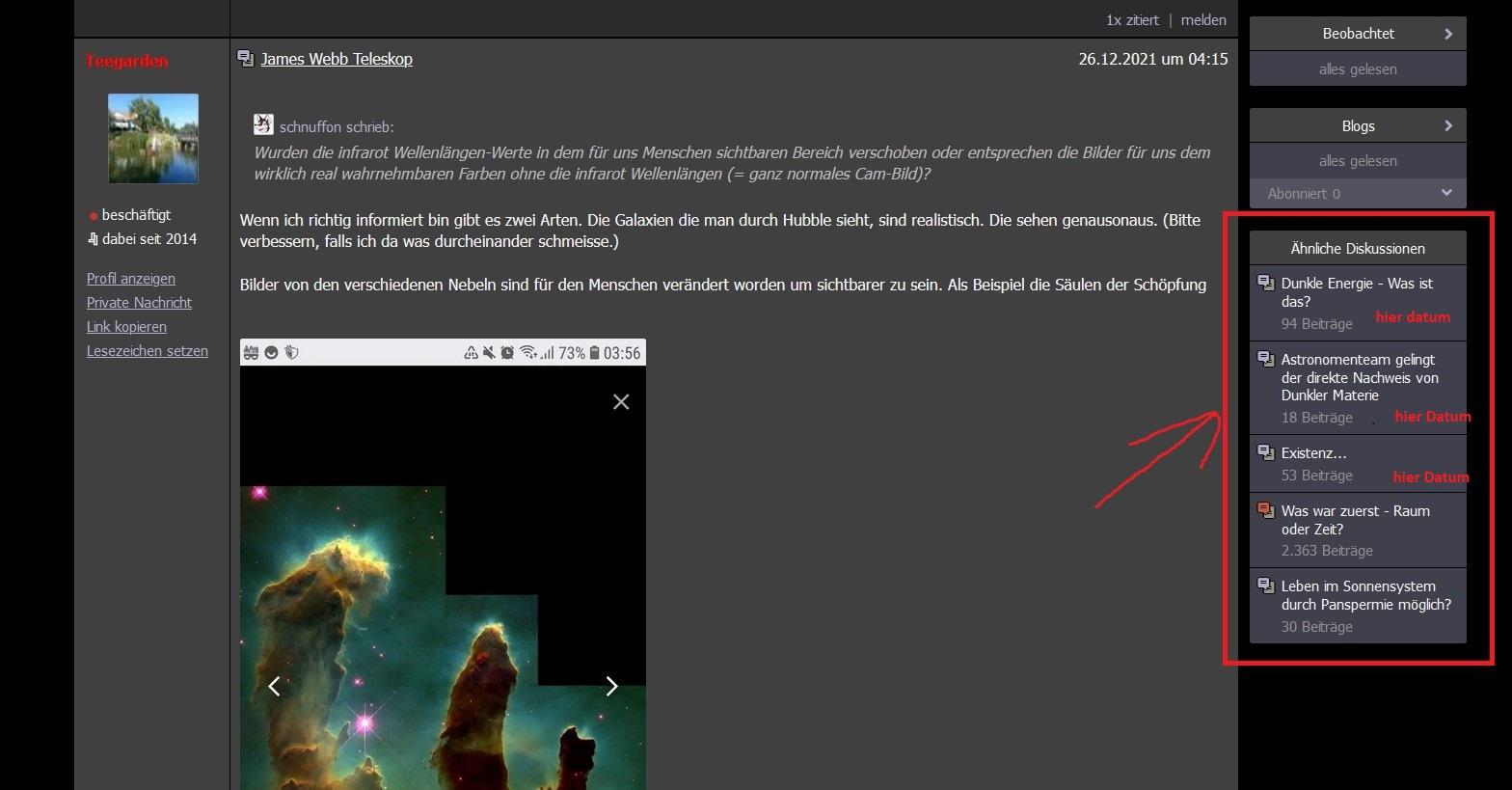Image resolution: width=1512 pixels, height=790 pixels.
Task: Open the Blogs section header
Action: tap(1358, 125)
